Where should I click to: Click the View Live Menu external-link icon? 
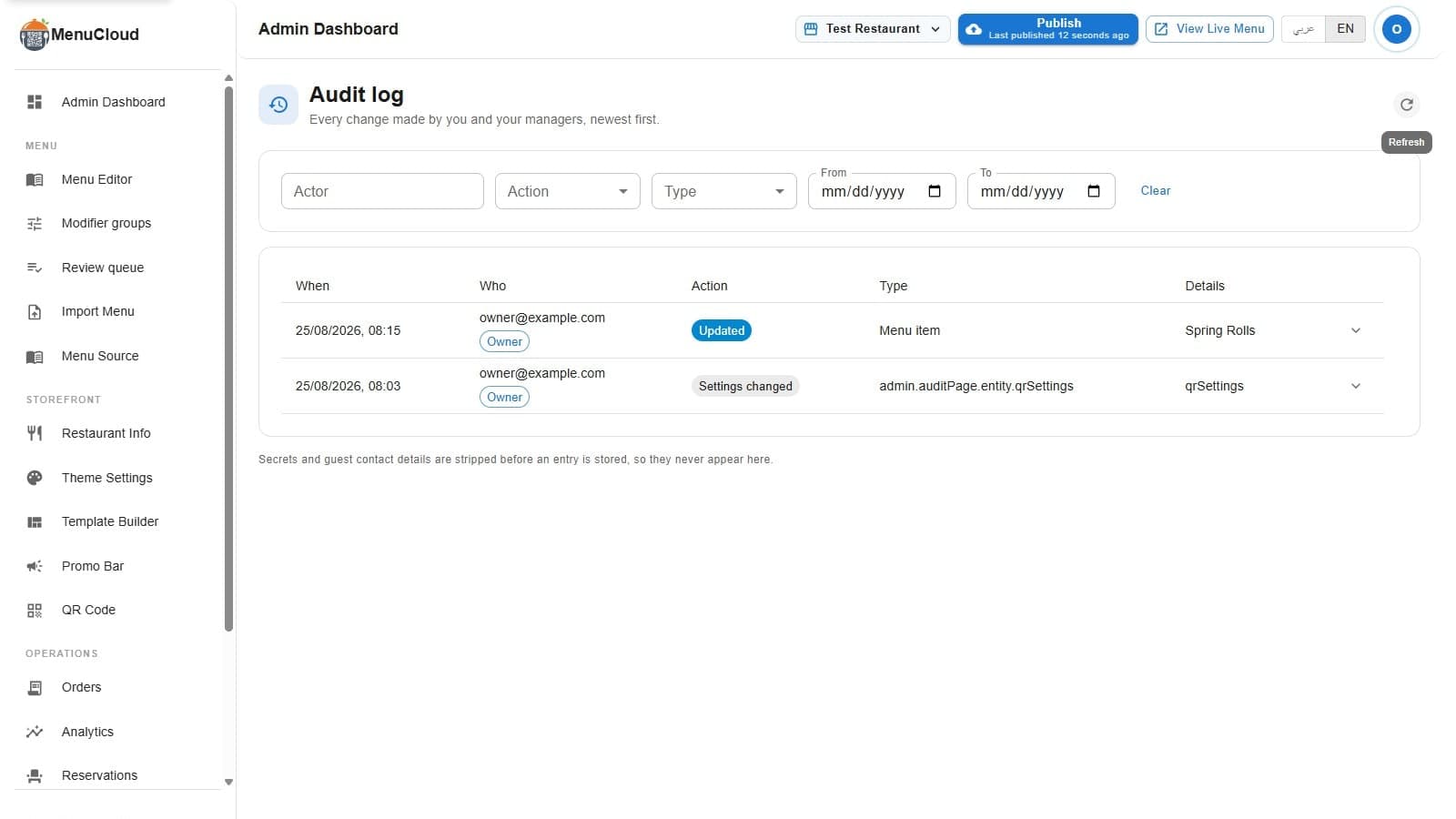click(x=1161, y=29)
